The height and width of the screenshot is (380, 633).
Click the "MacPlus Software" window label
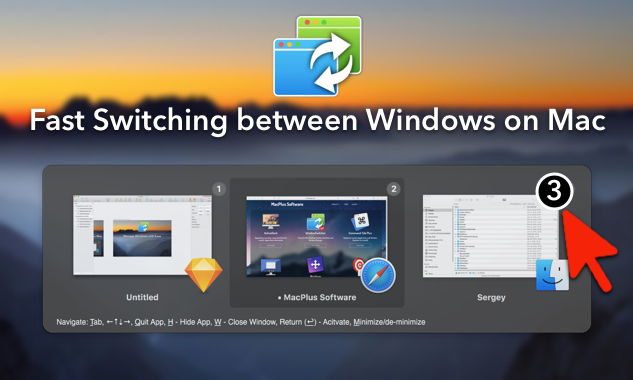[x=320, y=298]
